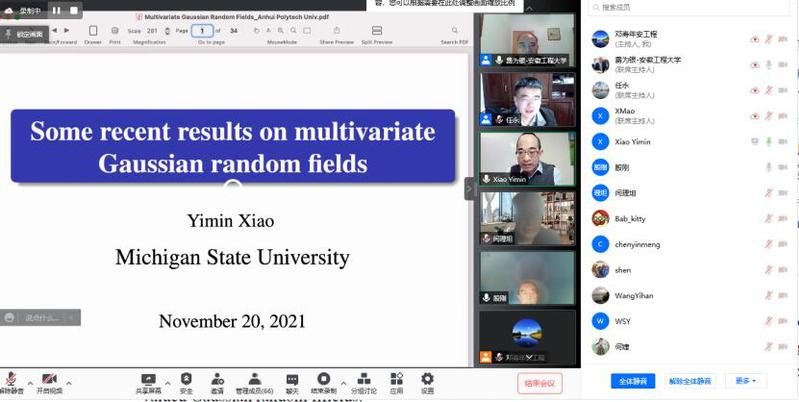Open the Invite participants icon
799x402 pixels.
[x=217, y=383]
